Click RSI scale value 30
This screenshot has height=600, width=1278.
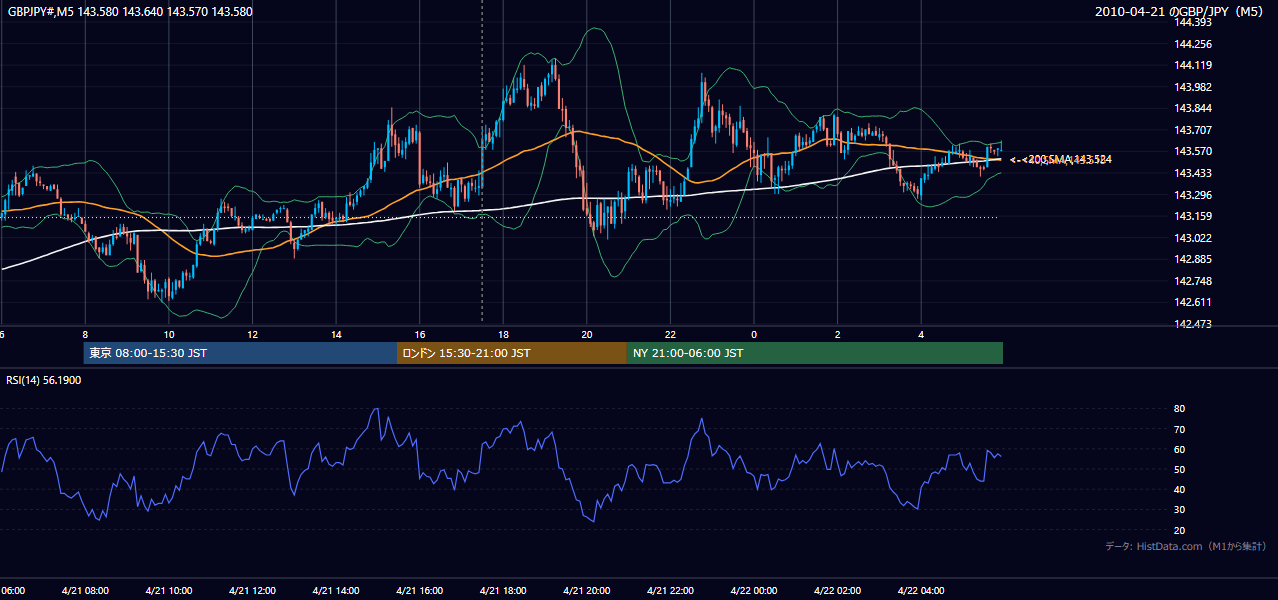[1179, 509]
